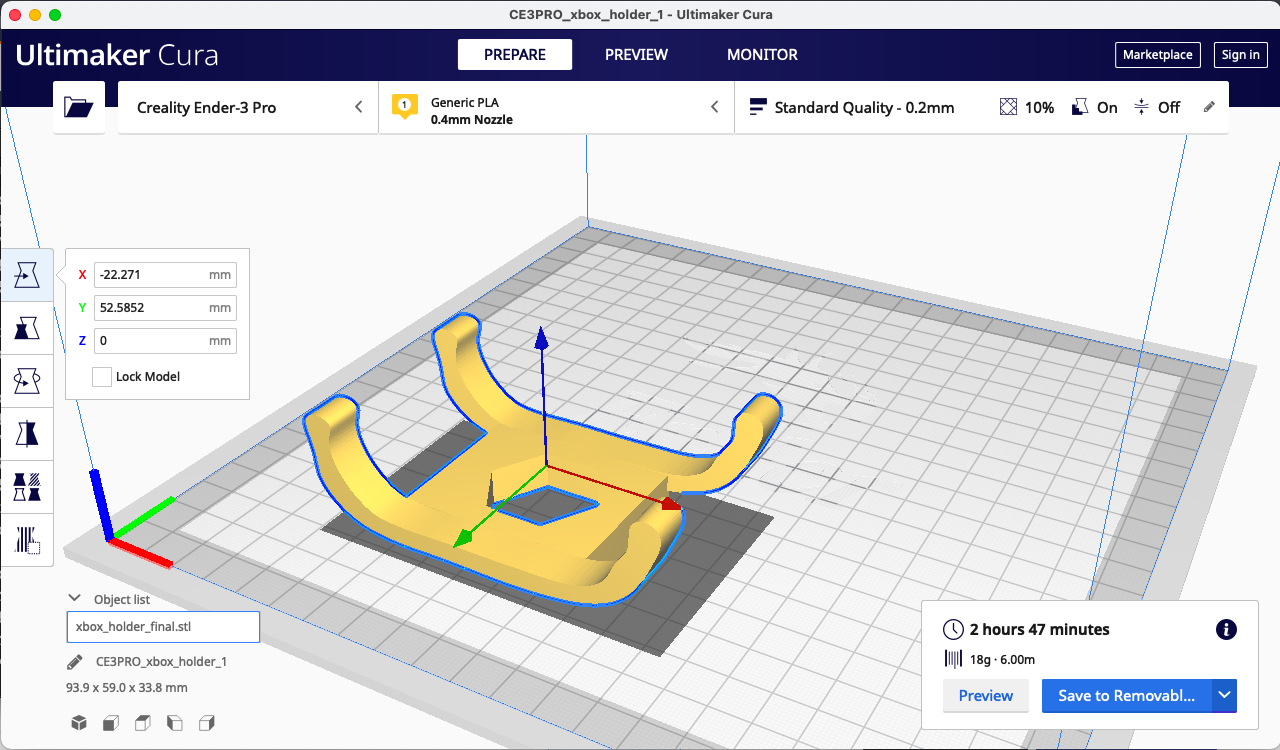Screen dimensions: 1280x750
Task: Expand the Creality Ender-3 Pro printer selector
Action: coord(248,107)
